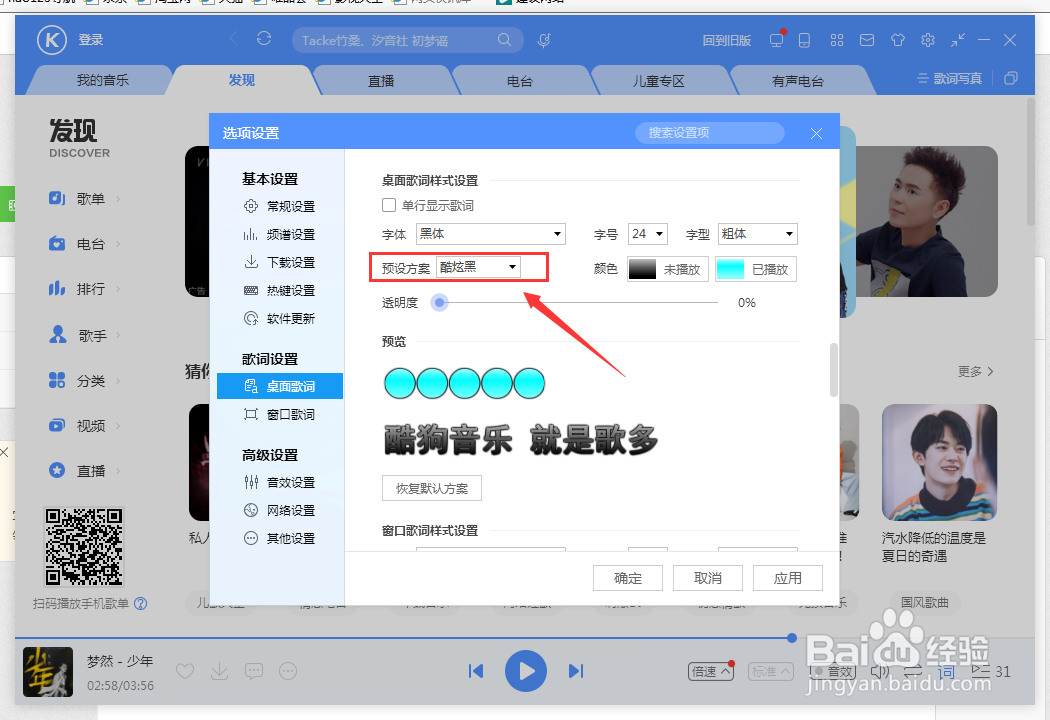1050x720 pixels.
Task: Open more options ellipsis in player bar
Action: (x=288, y=670)
